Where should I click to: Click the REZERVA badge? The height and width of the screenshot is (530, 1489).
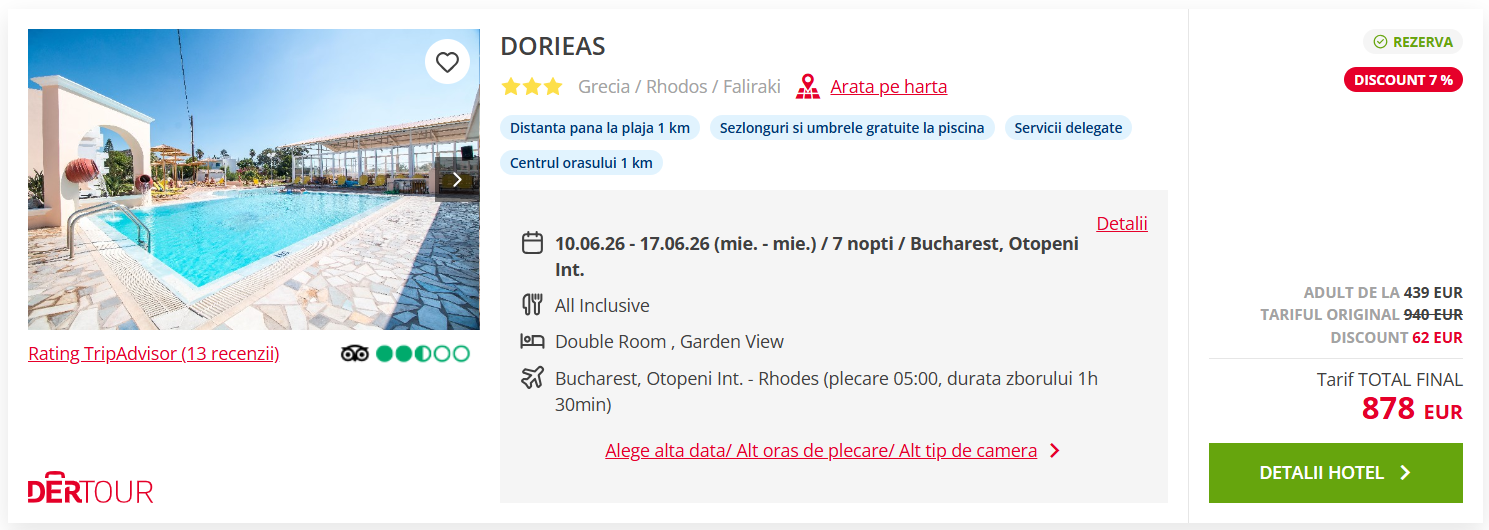point(1412,42)
